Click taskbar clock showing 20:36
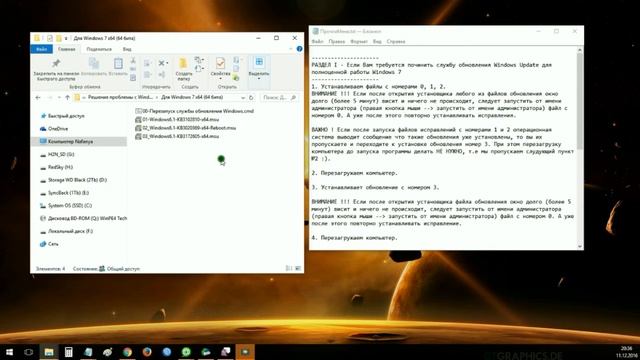Screen dimensions: 640x360 click(626, 352)
